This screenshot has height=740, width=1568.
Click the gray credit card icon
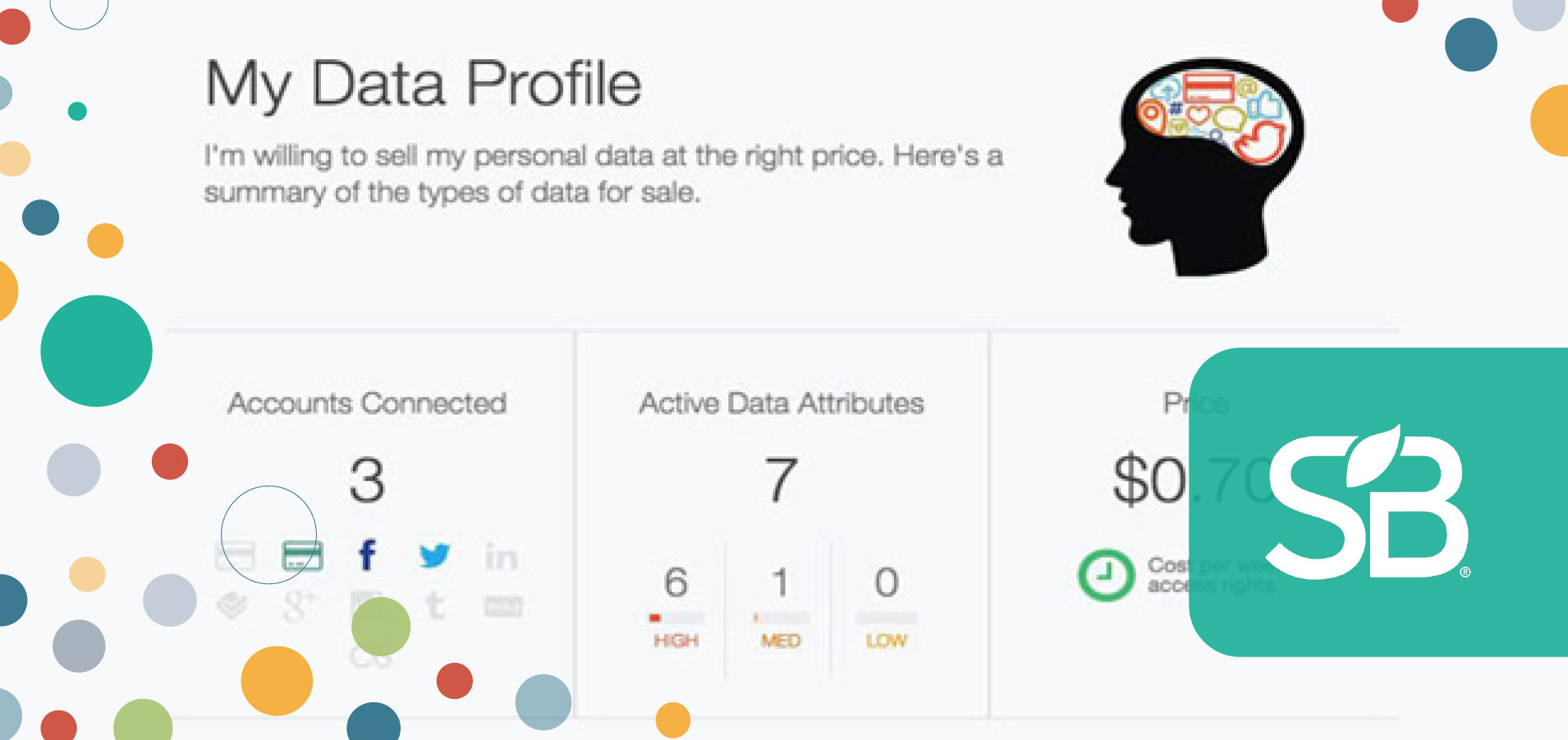point(236,555)
